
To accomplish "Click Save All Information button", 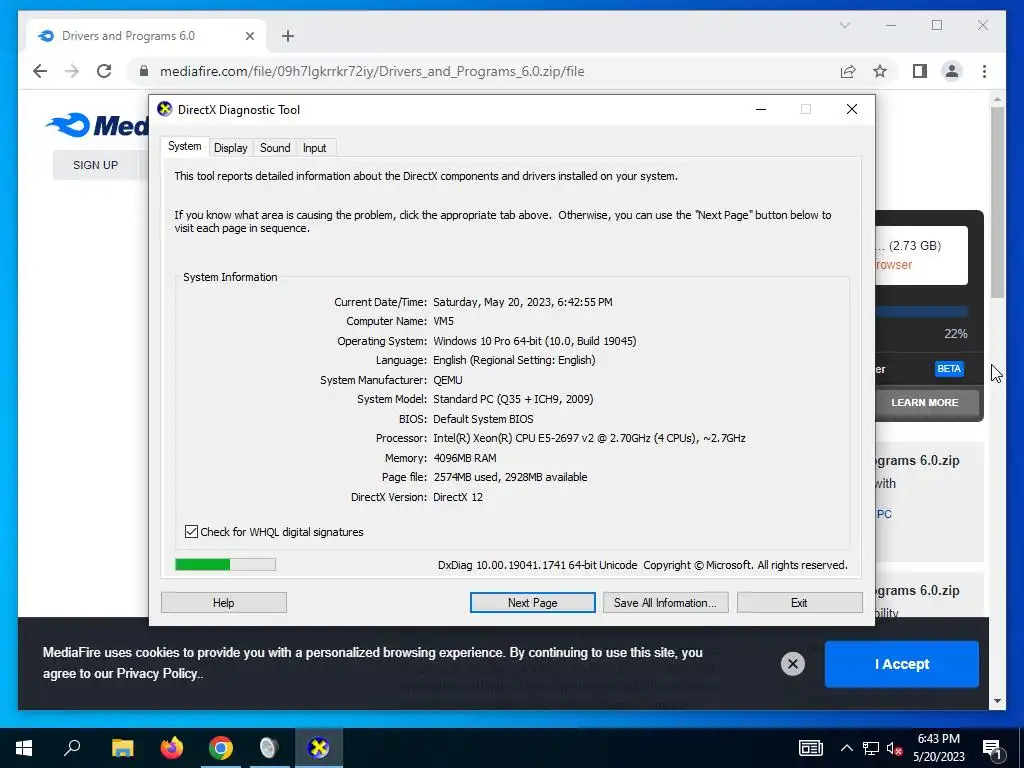I will click(x=665, y=603).
